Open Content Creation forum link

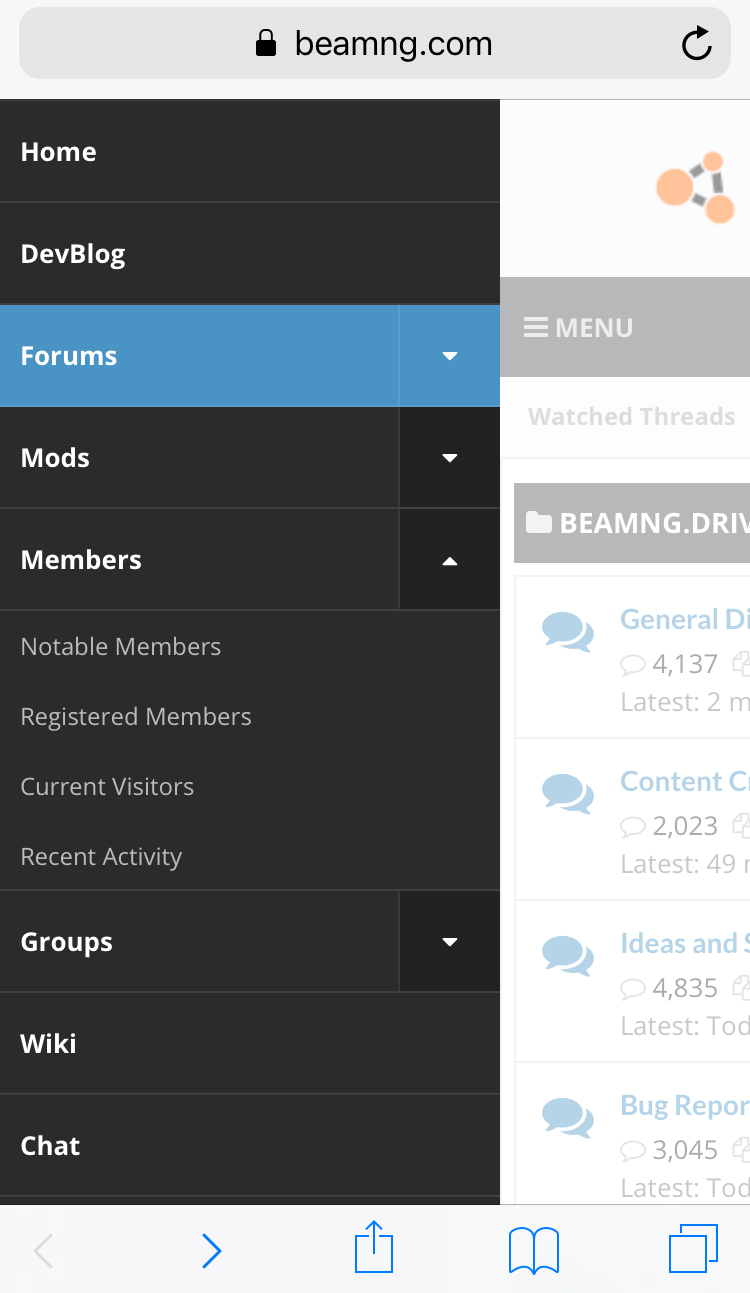tap(685, 781)
